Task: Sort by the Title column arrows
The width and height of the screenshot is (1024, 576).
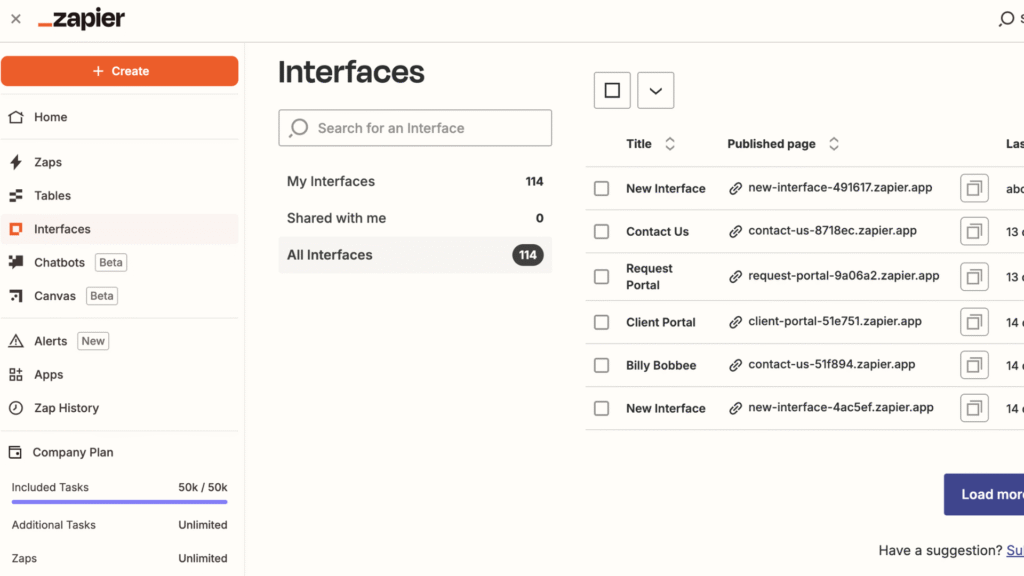Action: pos(669,144)
